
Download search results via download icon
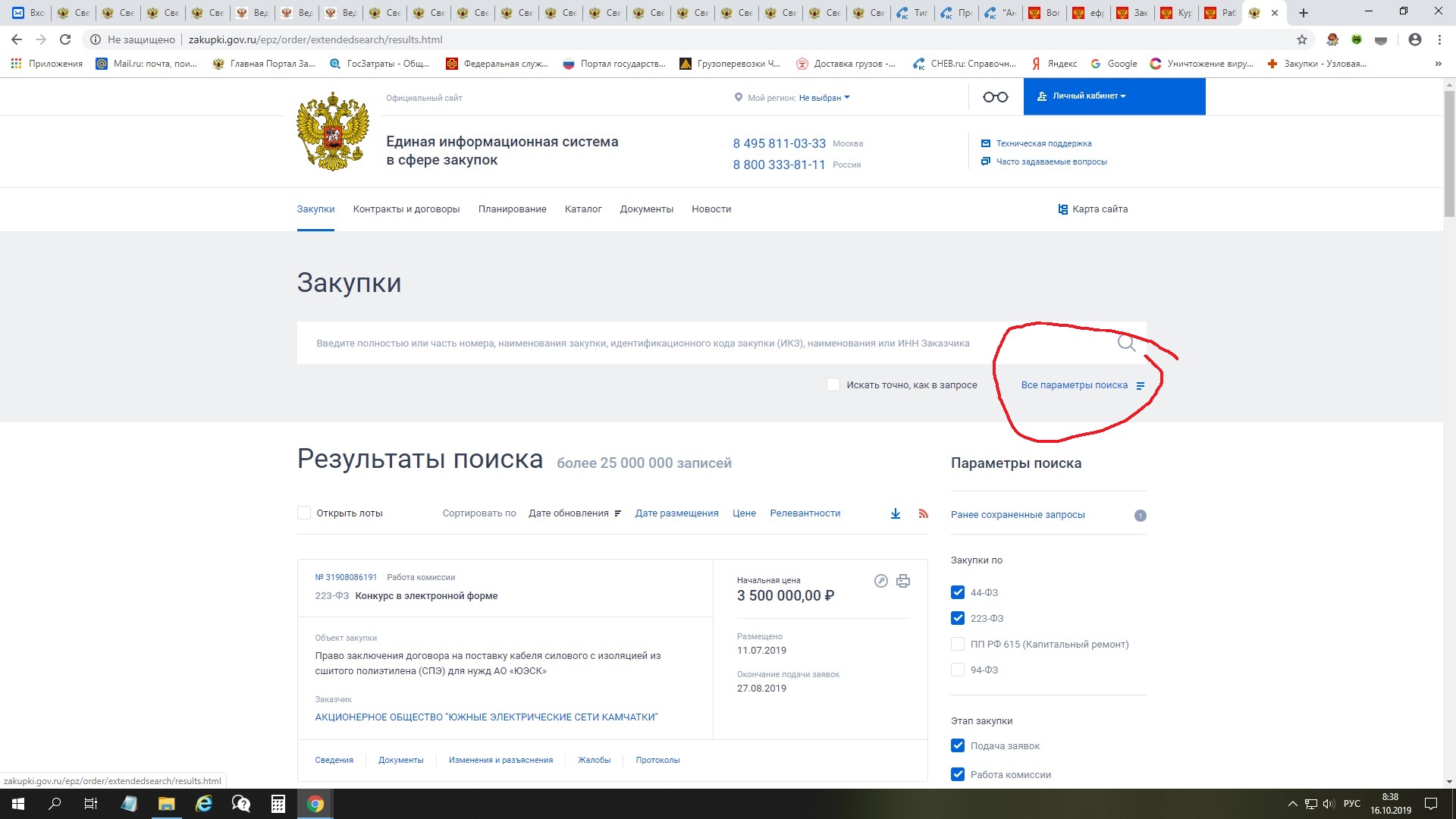pyautogui.click(x=896, y=513)
